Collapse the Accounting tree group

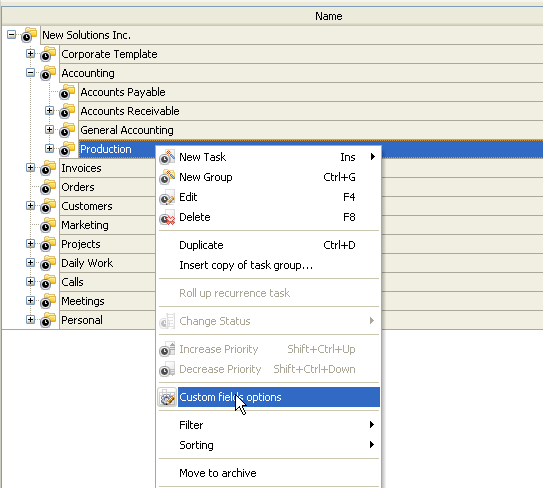(30, 73)
